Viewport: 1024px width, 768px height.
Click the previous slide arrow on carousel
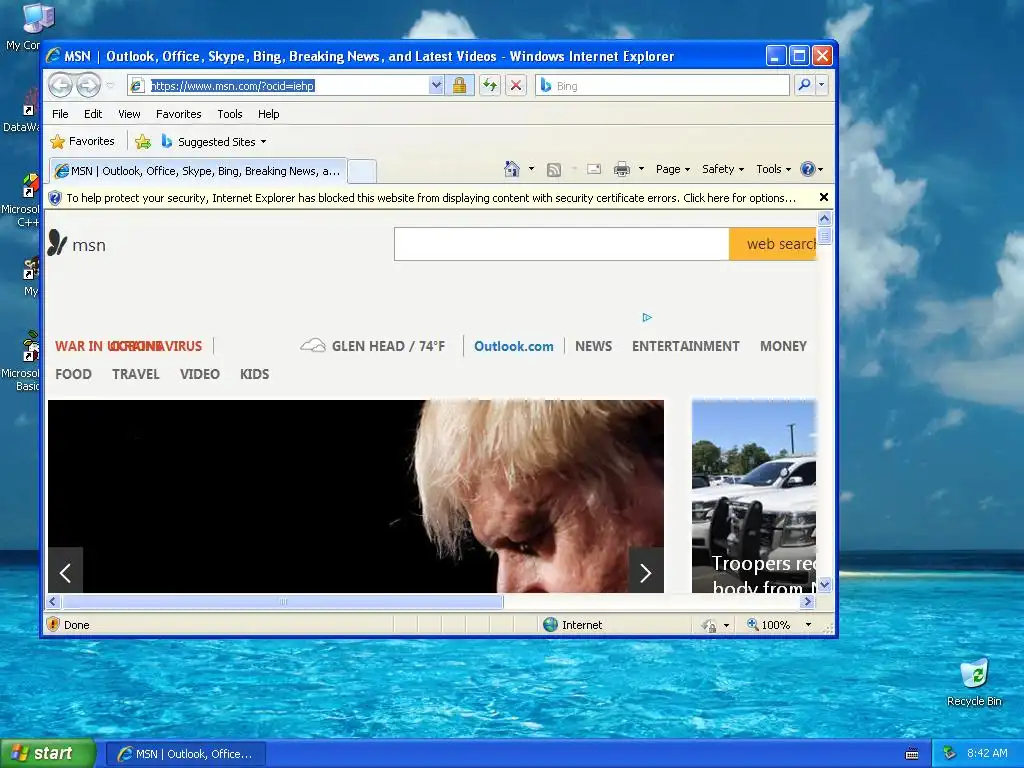(x=65, y=571)
